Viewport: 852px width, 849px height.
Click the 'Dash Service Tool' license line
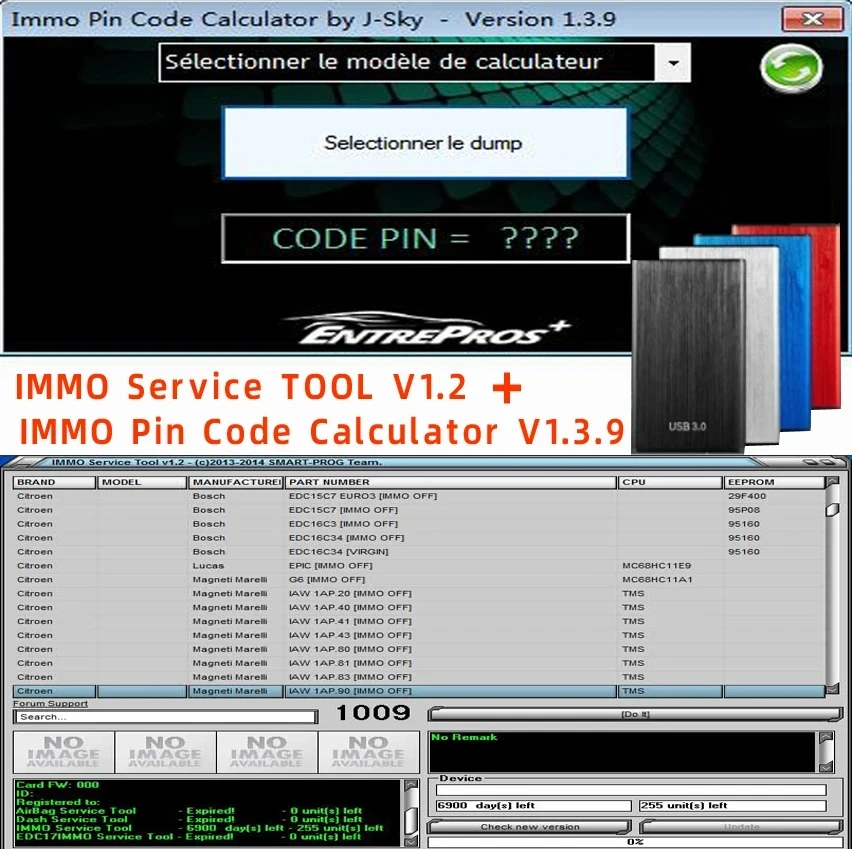(189, 820)
